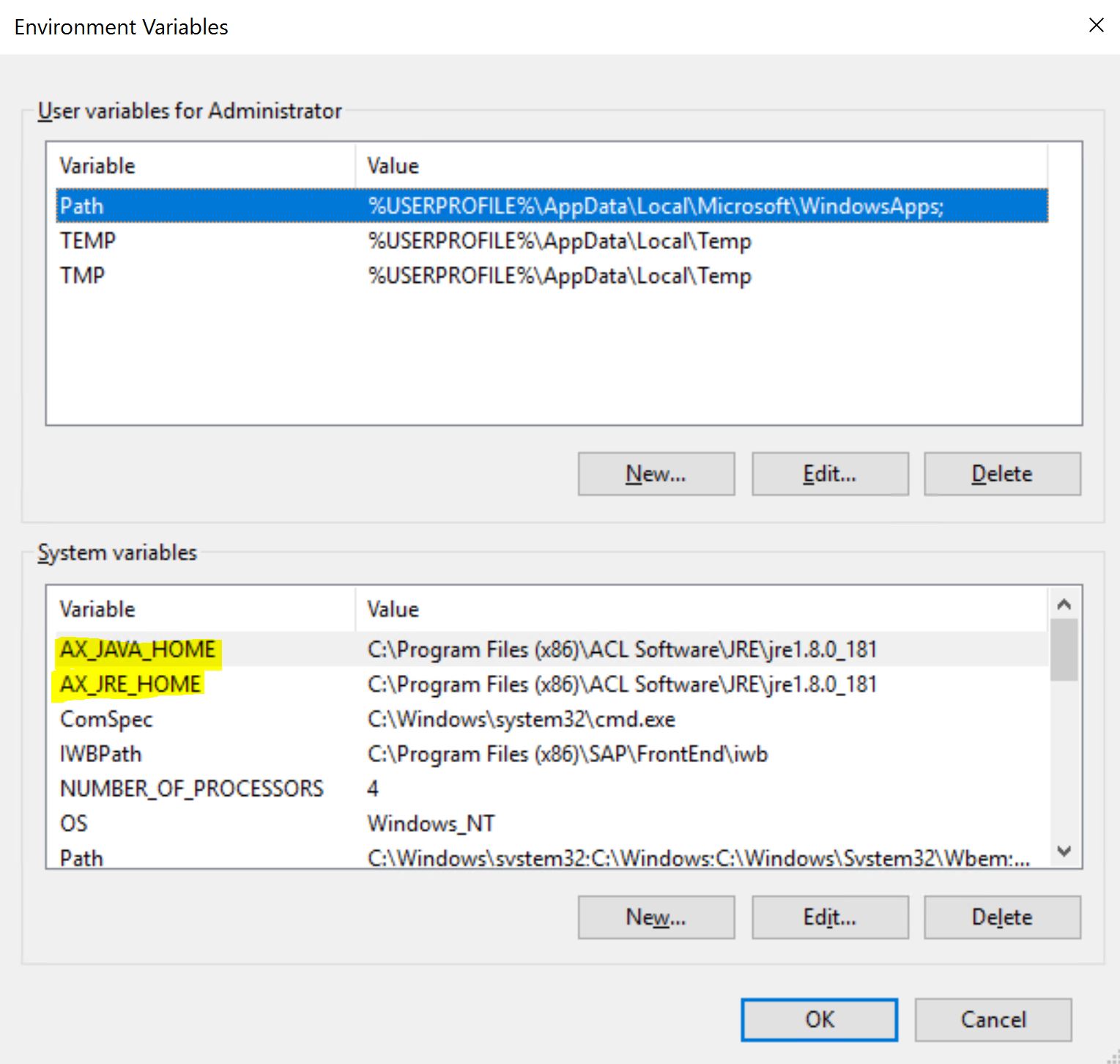Click the scrollbar up arrow

tap(1064, 603)
